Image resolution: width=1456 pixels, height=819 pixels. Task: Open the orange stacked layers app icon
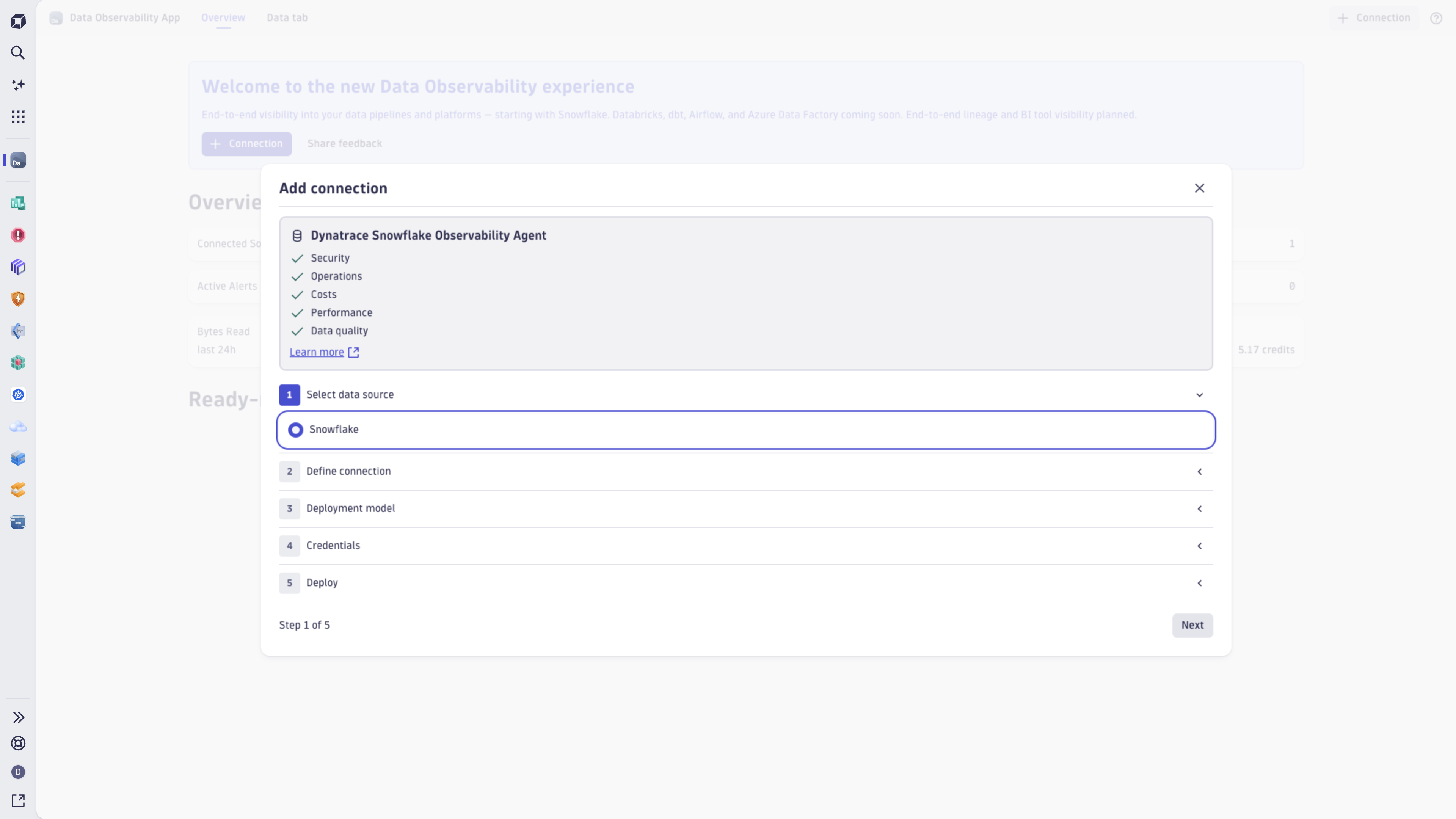18,490
